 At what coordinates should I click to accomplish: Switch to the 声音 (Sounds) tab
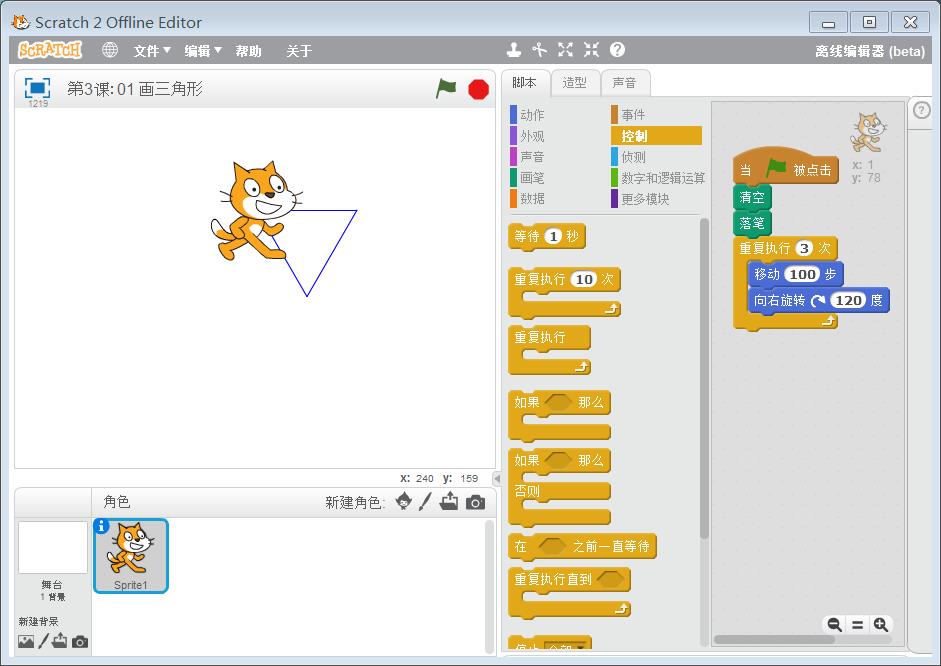(624, 83)
